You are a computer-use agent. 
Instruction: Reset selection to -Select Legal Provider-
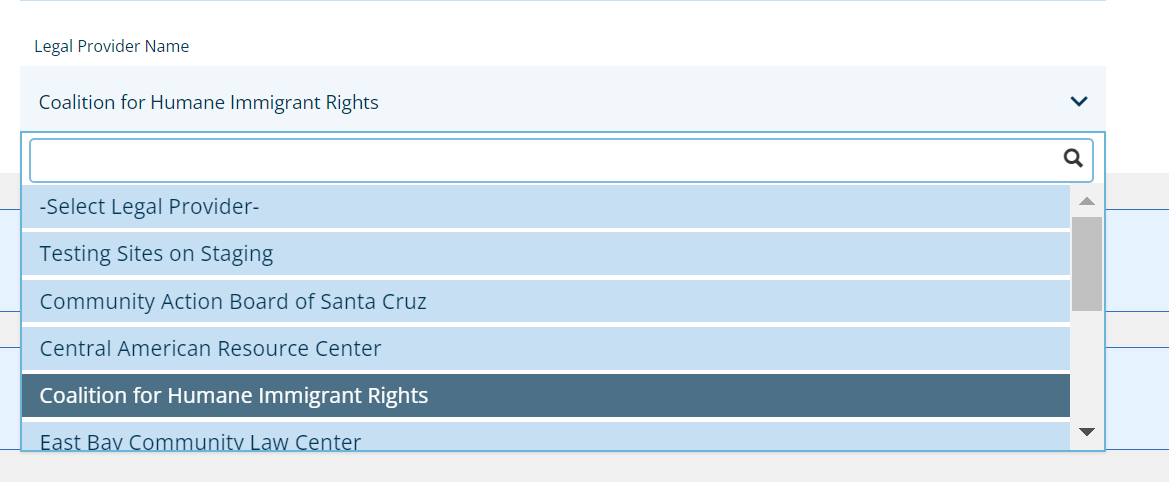(x=150, y=206)
